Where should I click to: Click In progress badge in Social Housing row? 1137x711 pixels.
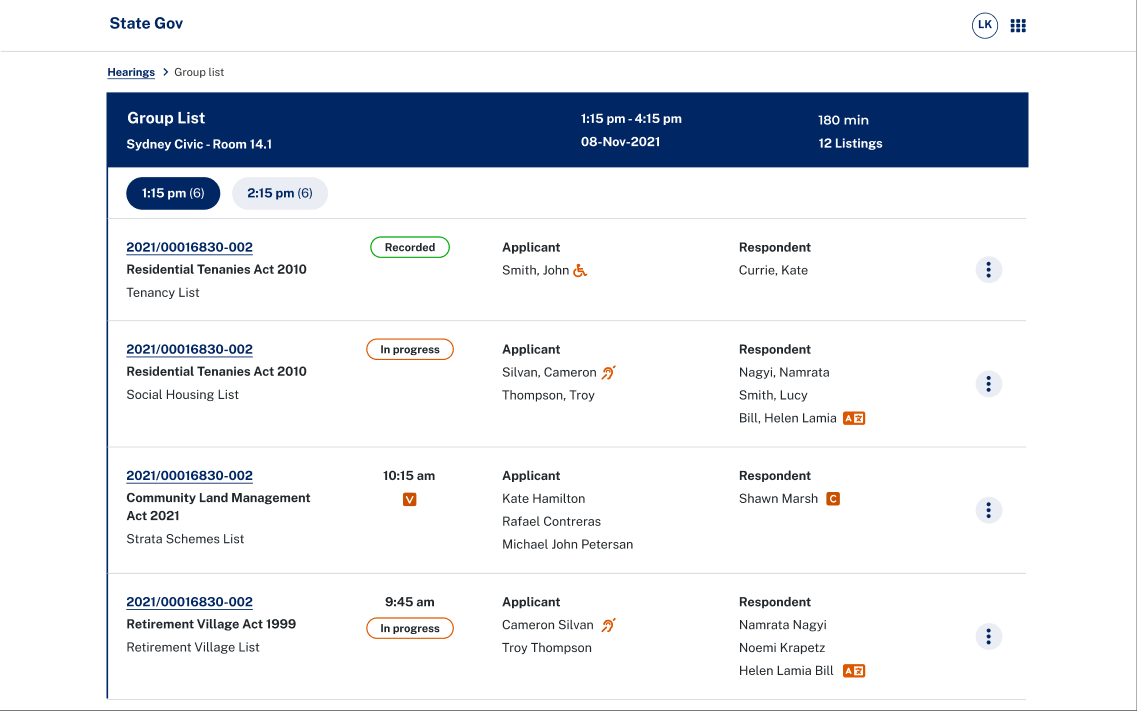coord(410,349)
